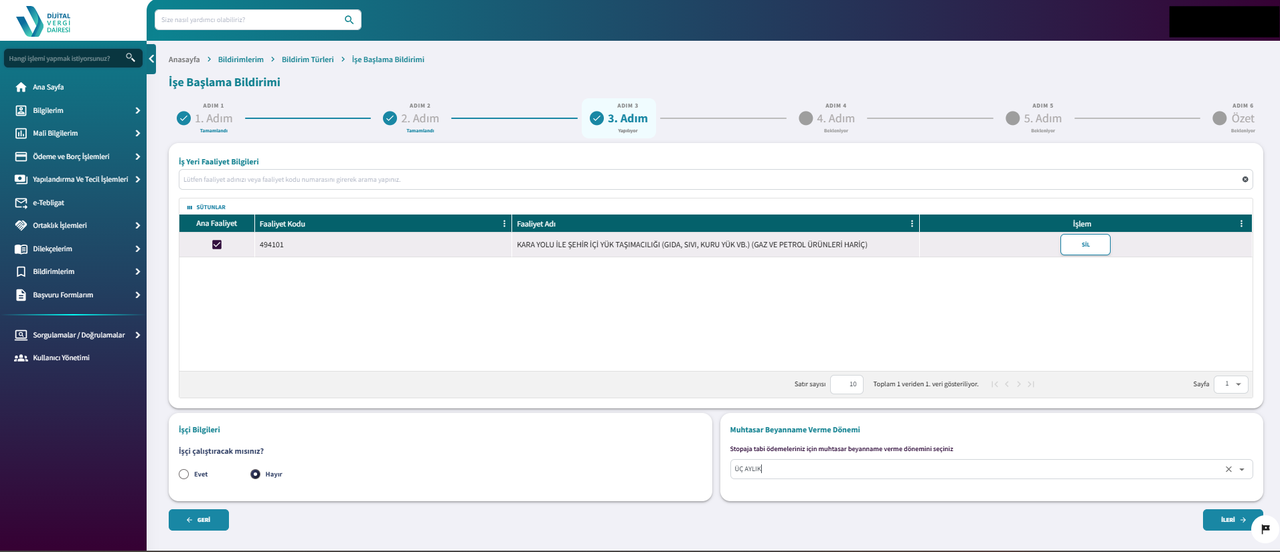Viewport: 1280px width, 552px height.
Task: Select Evet for İşçi çalıştıracak mısınız
Action: tap(184, 474)
